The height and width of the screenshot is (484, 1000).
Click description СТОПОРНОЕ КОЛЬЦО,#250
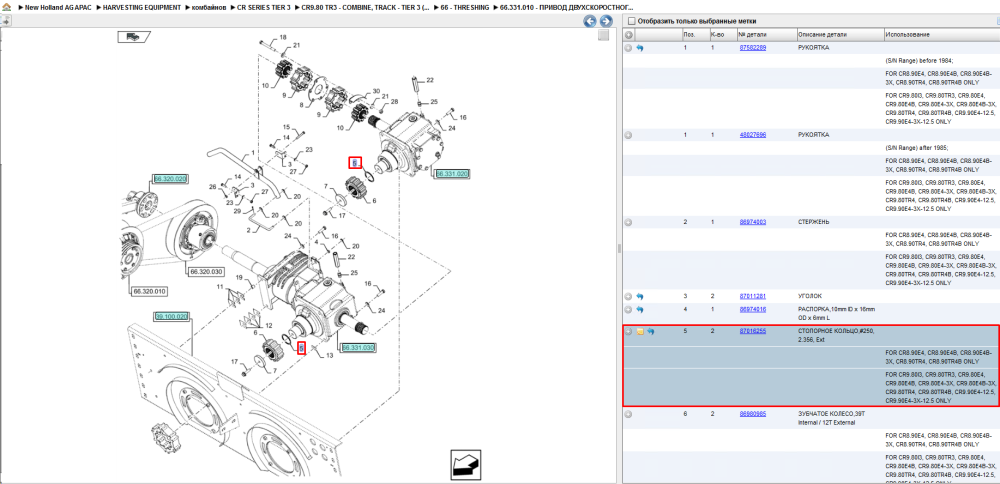836,335
